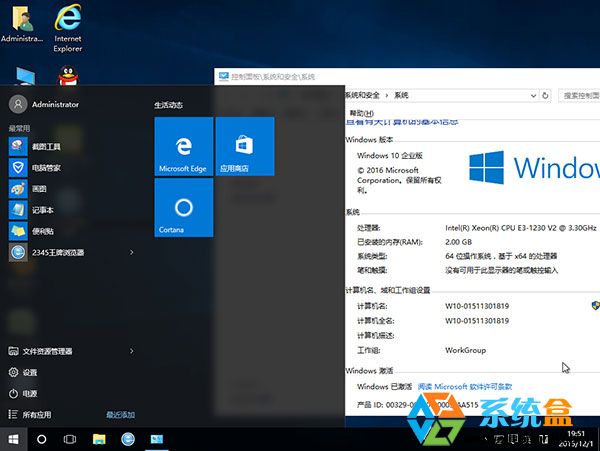Open Task View on the taskbar
The height and width of the screenshot is (451, 600).
point(70,439)
